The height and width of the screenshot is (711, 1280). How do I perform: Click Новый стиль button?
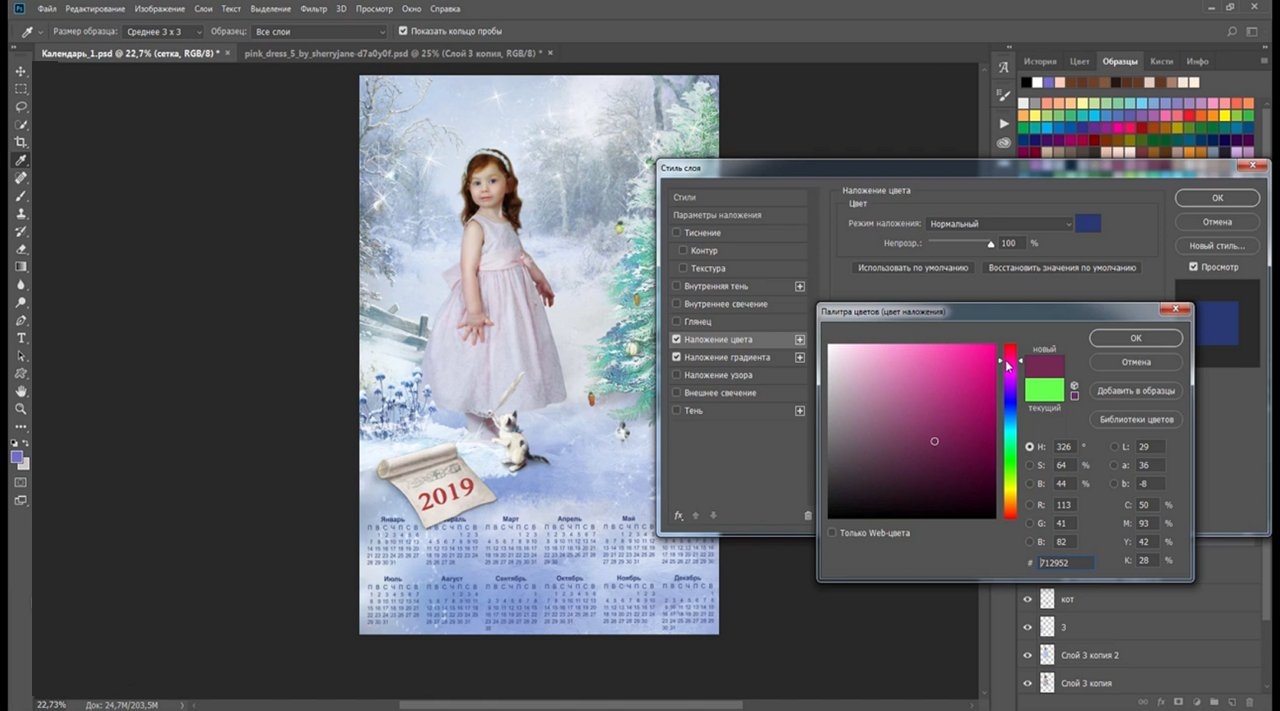coord(1217,246)
